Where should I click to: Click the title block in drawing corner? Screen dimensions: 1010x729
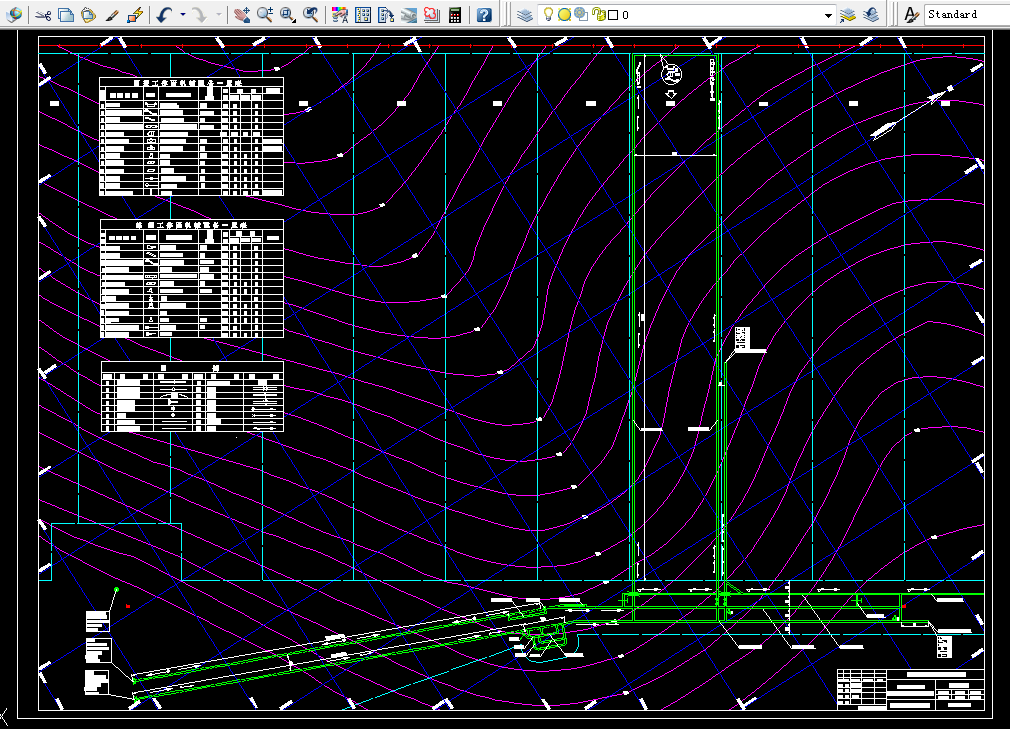point(911,689)
